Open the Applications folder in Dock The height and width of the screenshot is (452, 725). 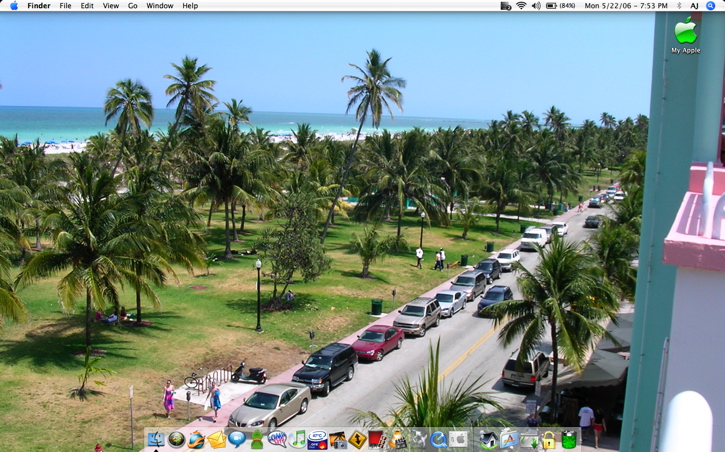[x=509, y=439]
